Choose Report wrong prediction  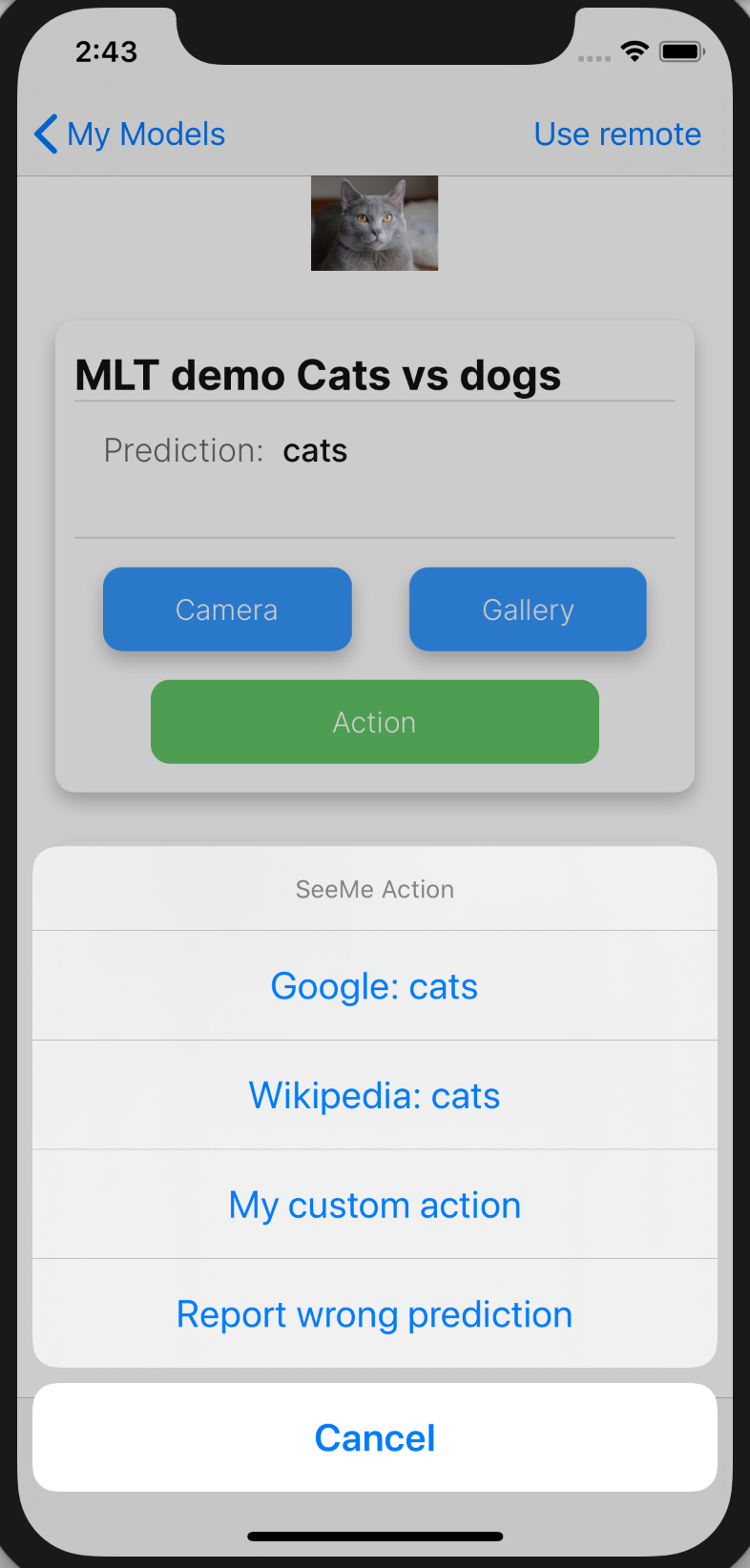375,1313
